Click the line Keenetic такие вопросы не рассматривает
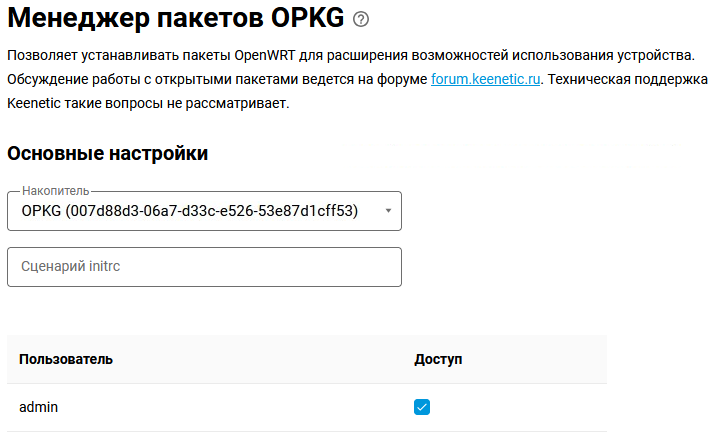 pyautogui.click(x=148, y=103)
